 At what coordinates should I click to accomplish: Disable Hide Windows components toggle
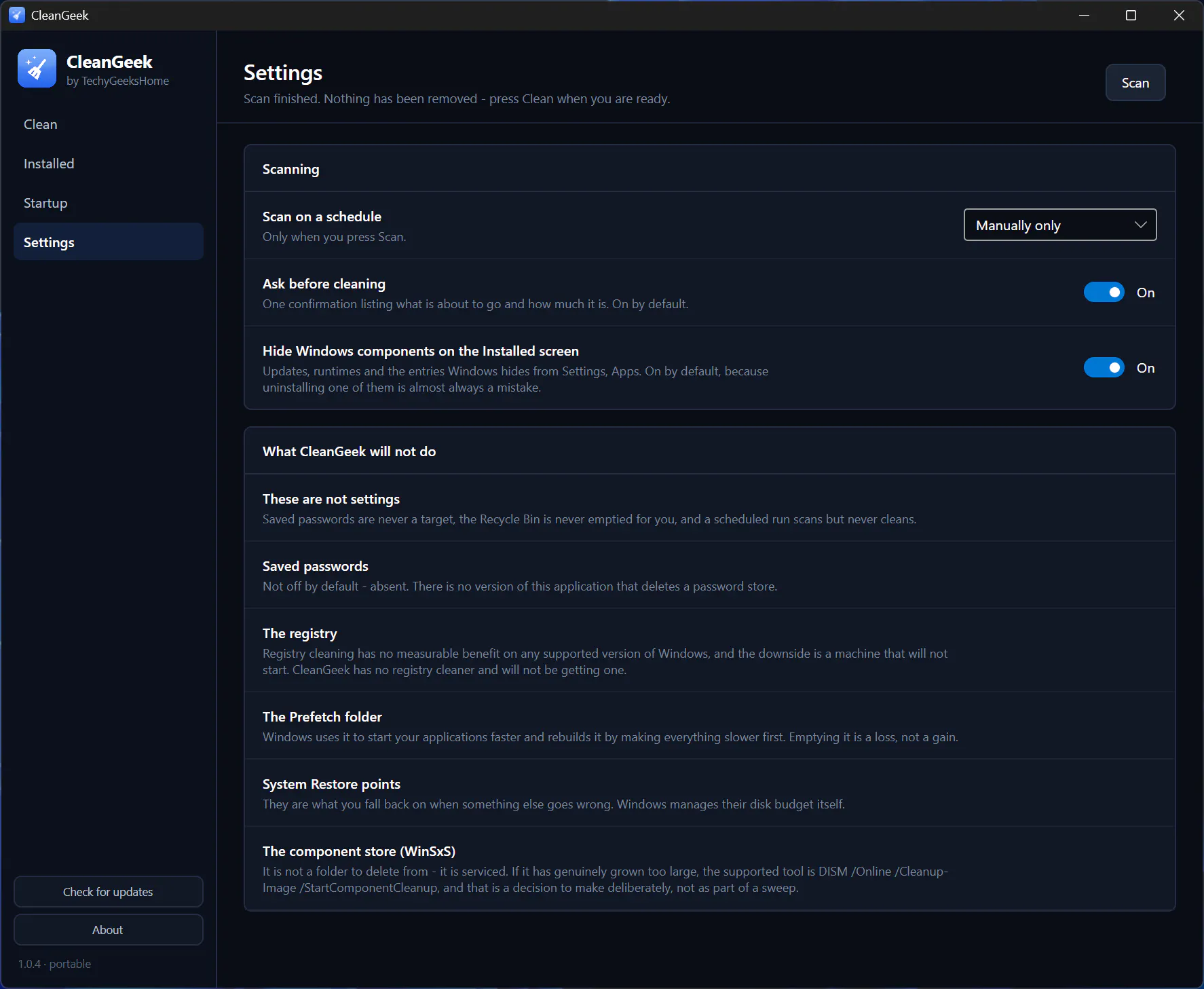tap(1104, 368)
